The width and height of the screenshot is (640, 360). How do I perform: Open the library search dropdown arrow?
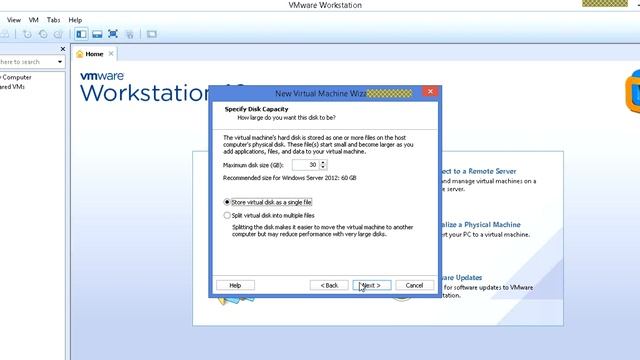(x=60, y=62)
